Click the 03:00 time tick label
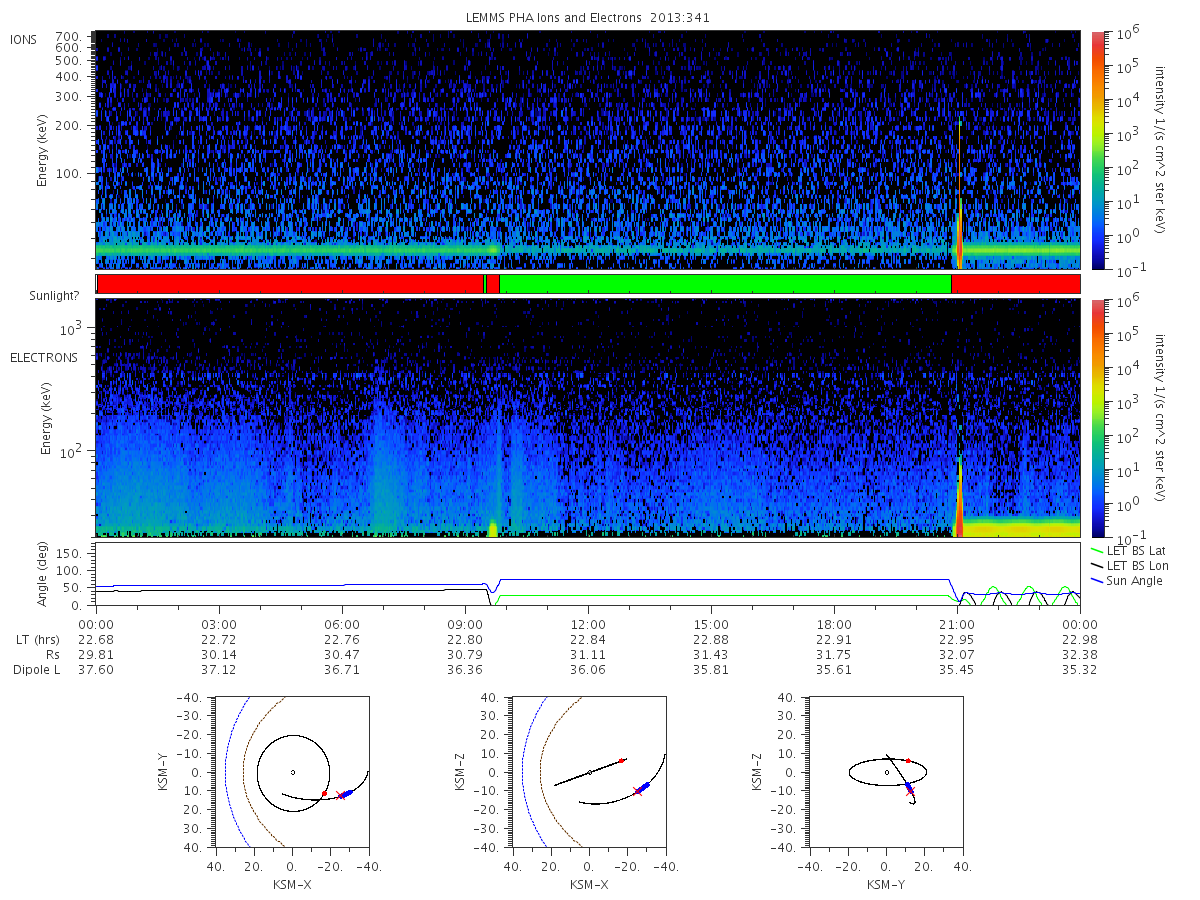 pos(219,623)
